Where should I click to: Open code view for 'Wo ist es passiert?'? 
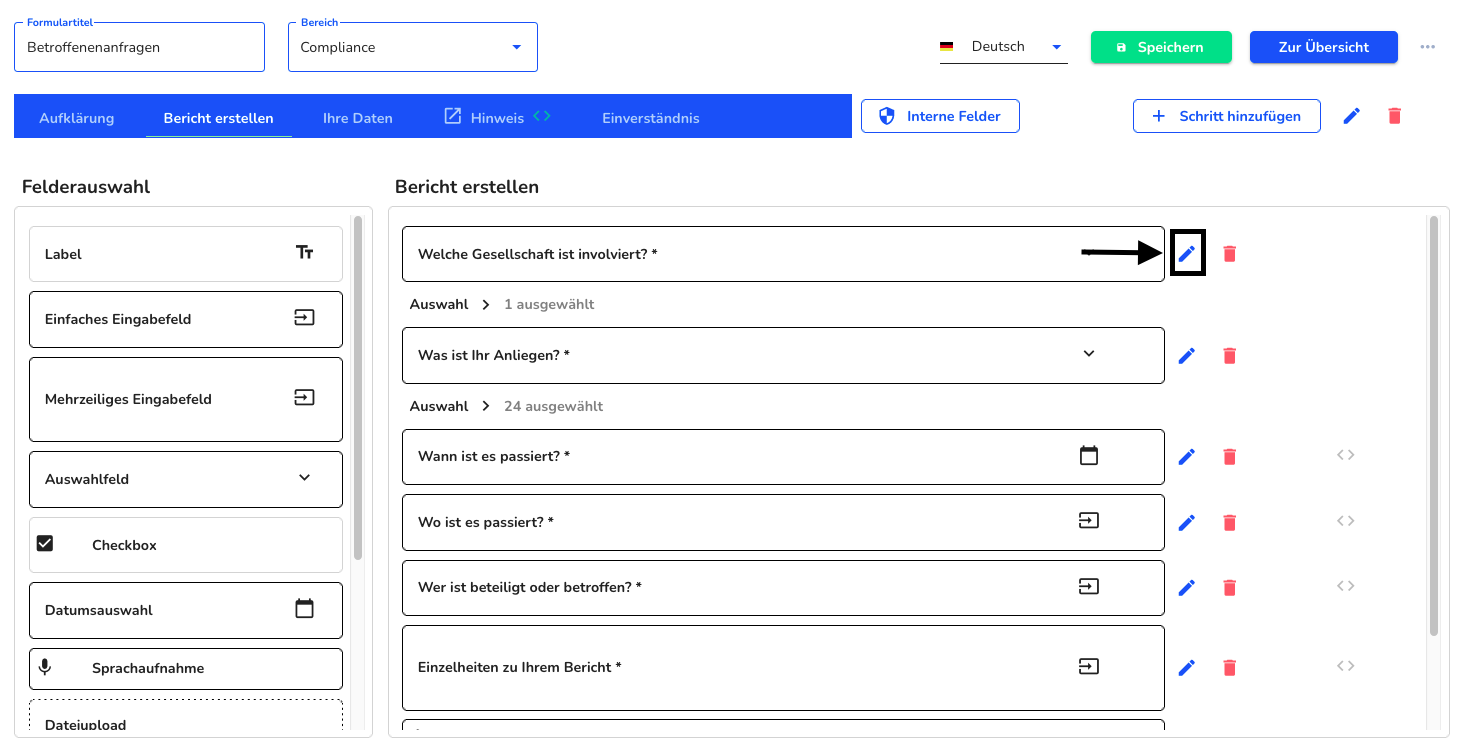(1346, 521)
